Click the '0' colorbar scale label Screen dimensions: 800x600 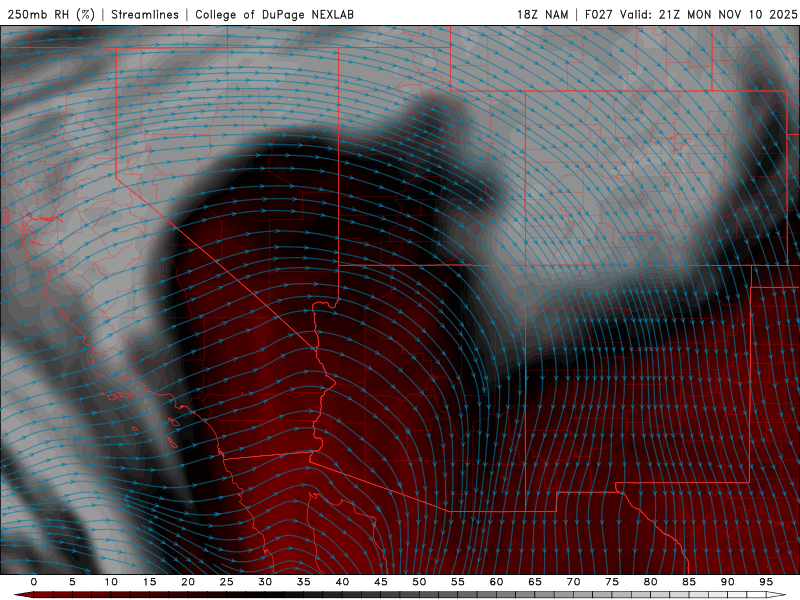coord(34,582)
